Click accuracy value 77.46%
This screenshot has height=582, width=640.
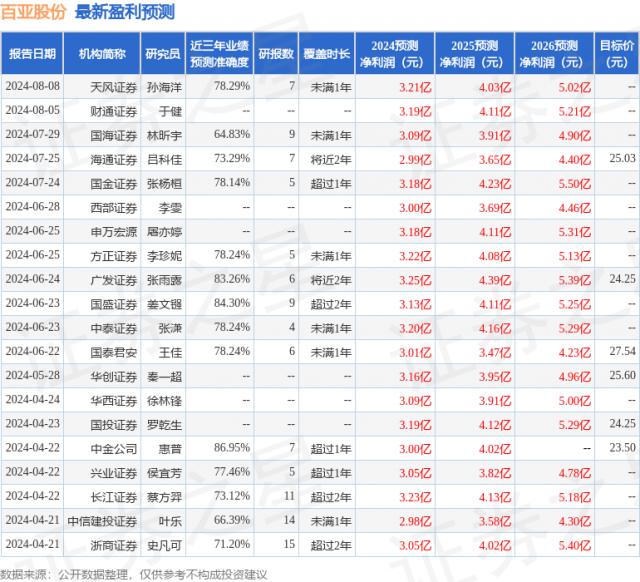point(232,471)
